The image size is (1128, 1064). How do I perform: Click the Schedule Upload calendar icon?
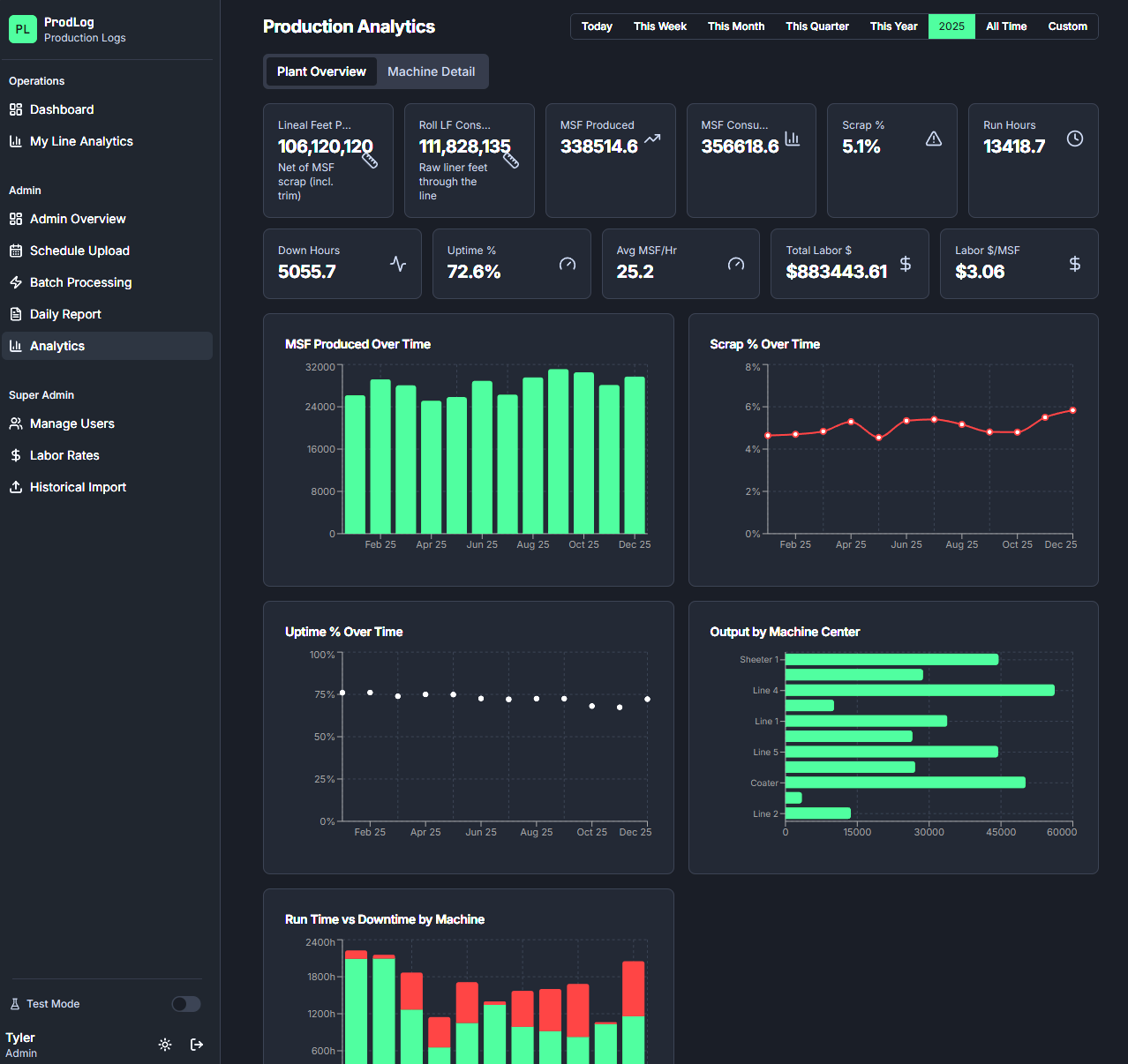[16, 251]
